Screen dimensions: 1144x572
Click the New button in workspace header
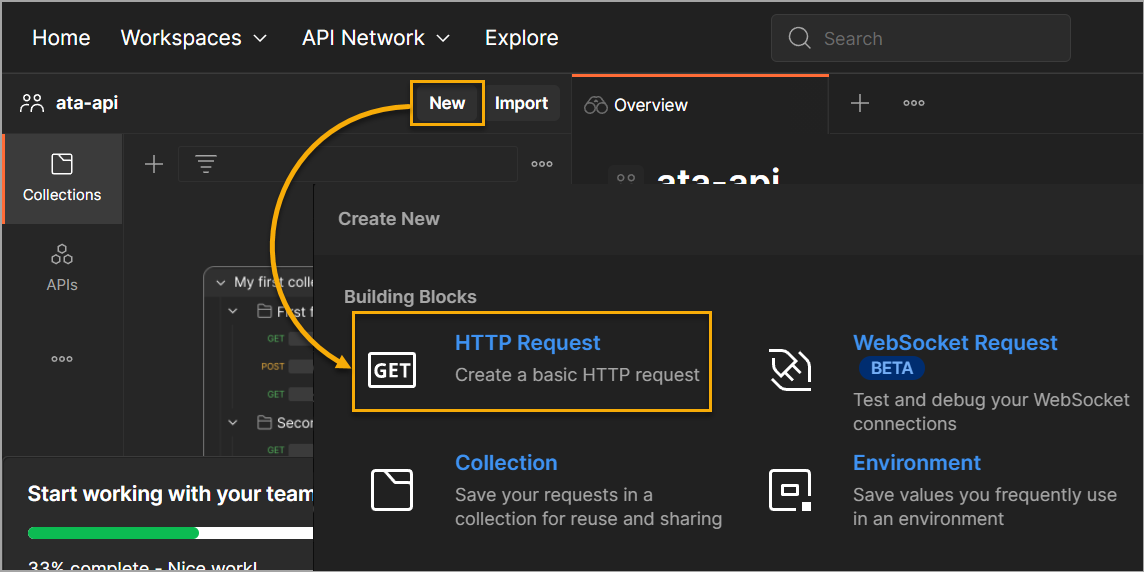447,103
